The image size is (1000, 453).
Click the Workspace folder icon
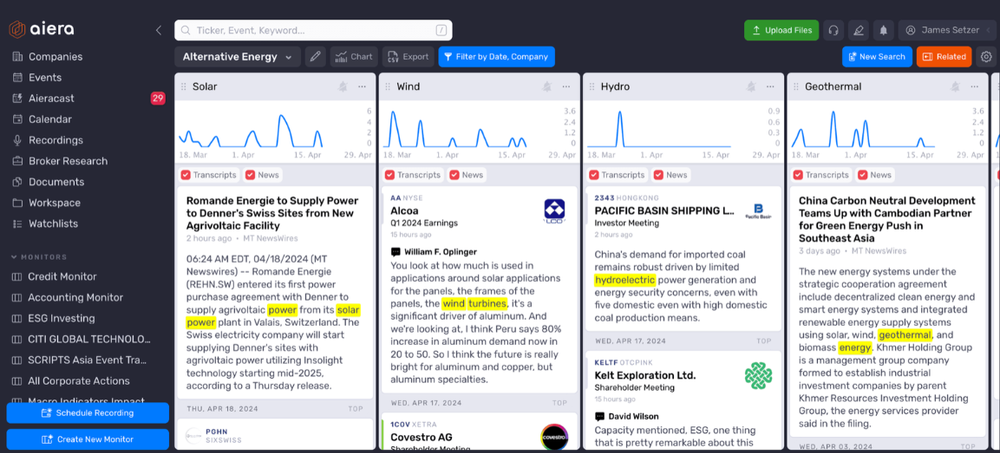tap(17, 203)
